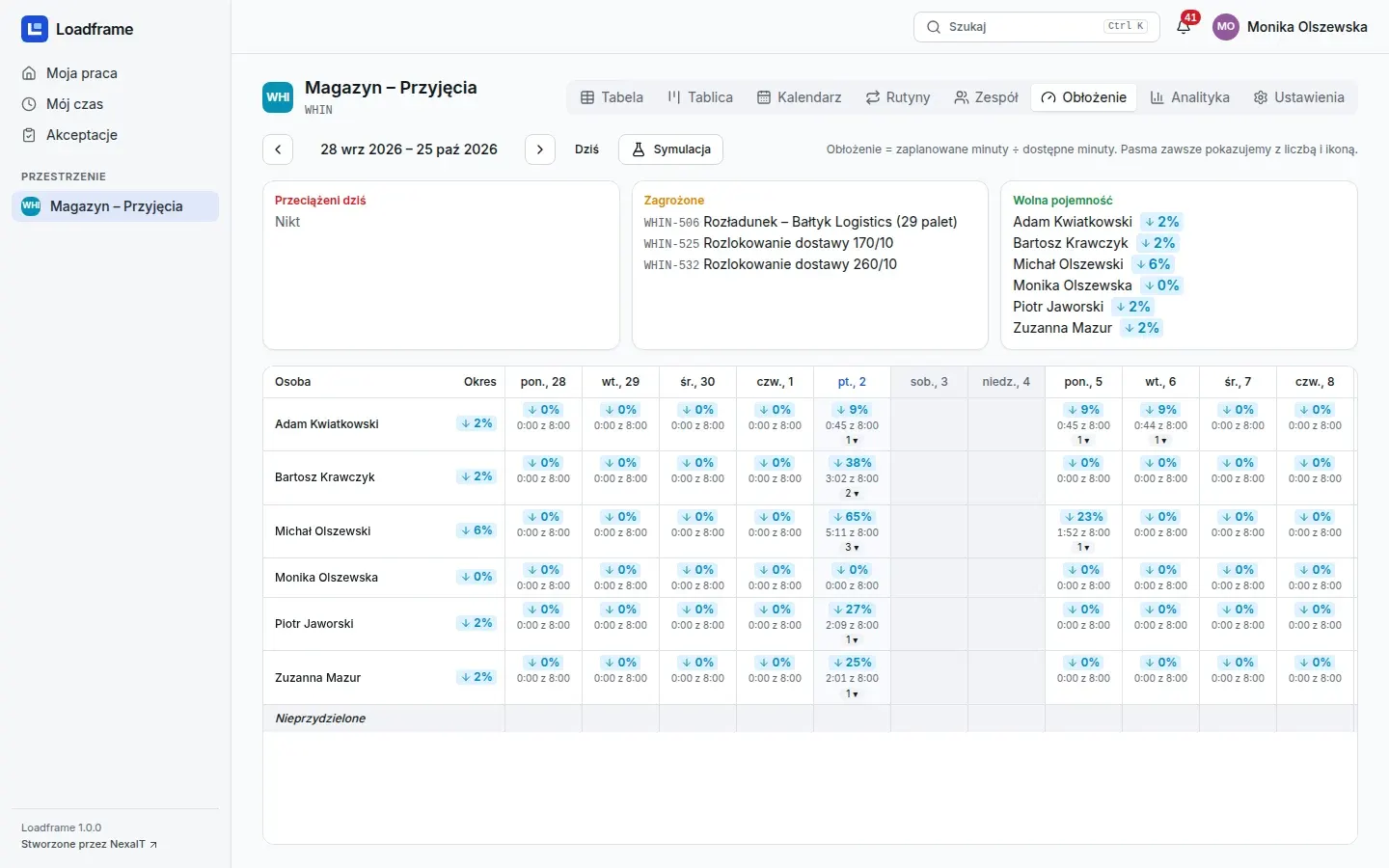Open the Stworzone przez NexaIT link
Image resolution: width=1389 pixels, height=868 pixels.
coord(89,844)
